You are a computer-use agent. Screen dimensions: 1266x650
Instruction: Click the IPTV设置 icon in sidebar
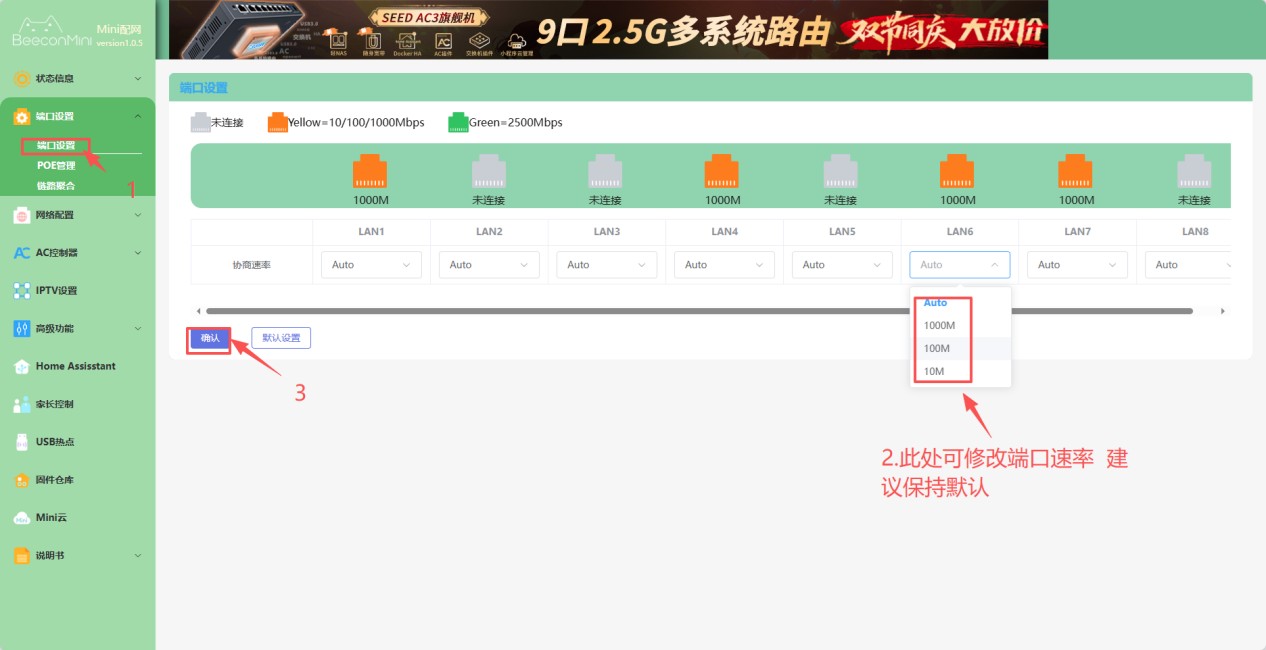tap(22, 291)
